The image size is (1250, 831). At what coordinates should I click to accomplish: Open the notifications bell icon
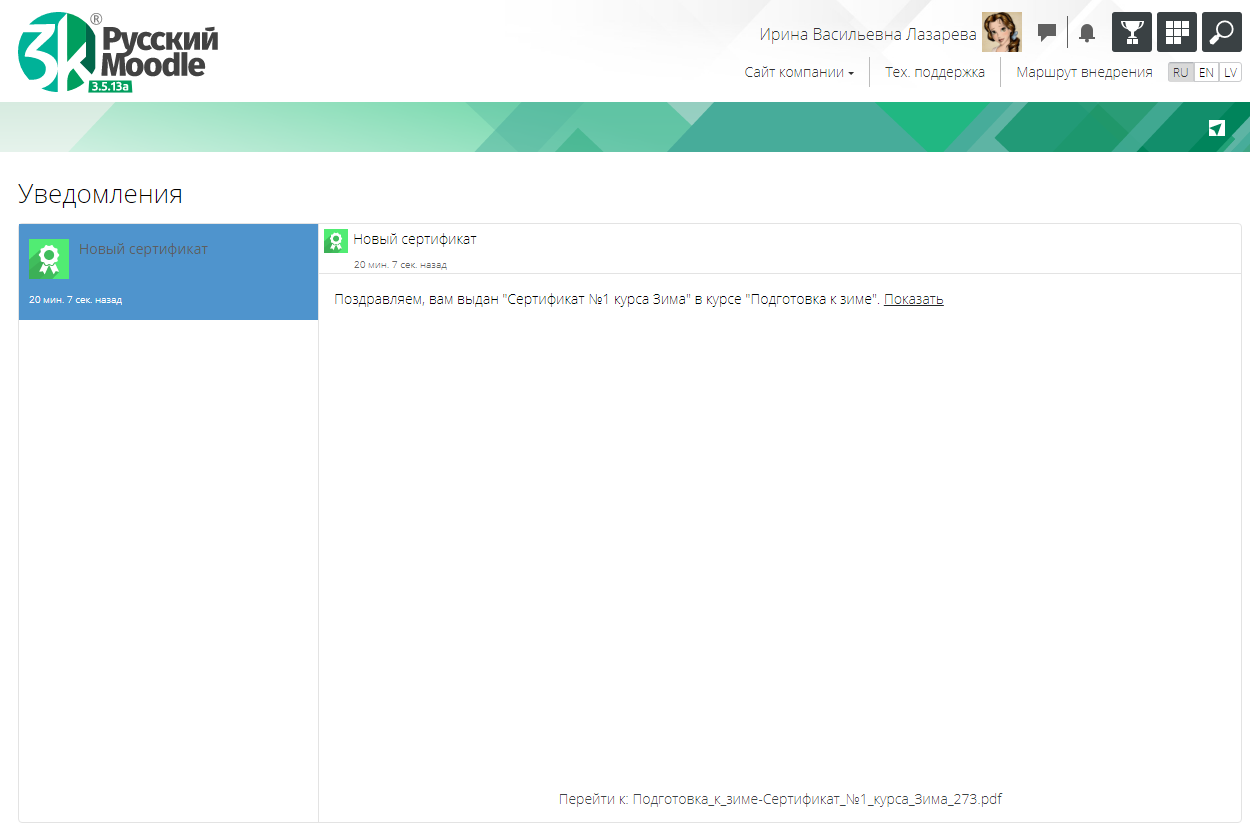coord(1087,33)
